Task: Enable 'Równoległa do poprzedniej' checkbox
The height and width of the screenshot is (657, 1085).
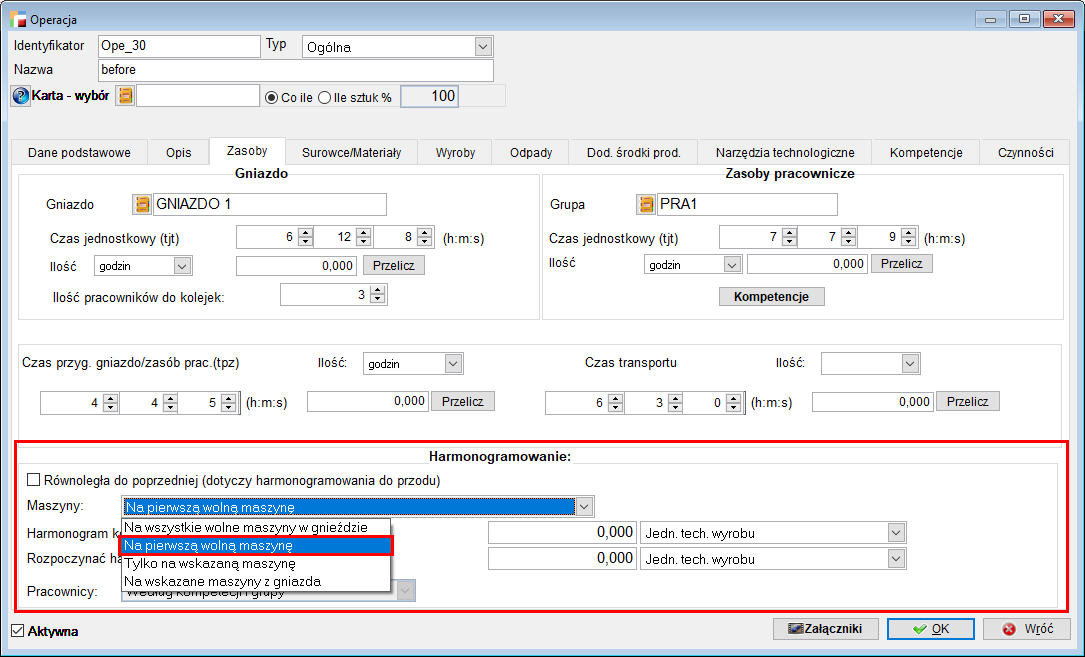Action: (x=34, y=480)
